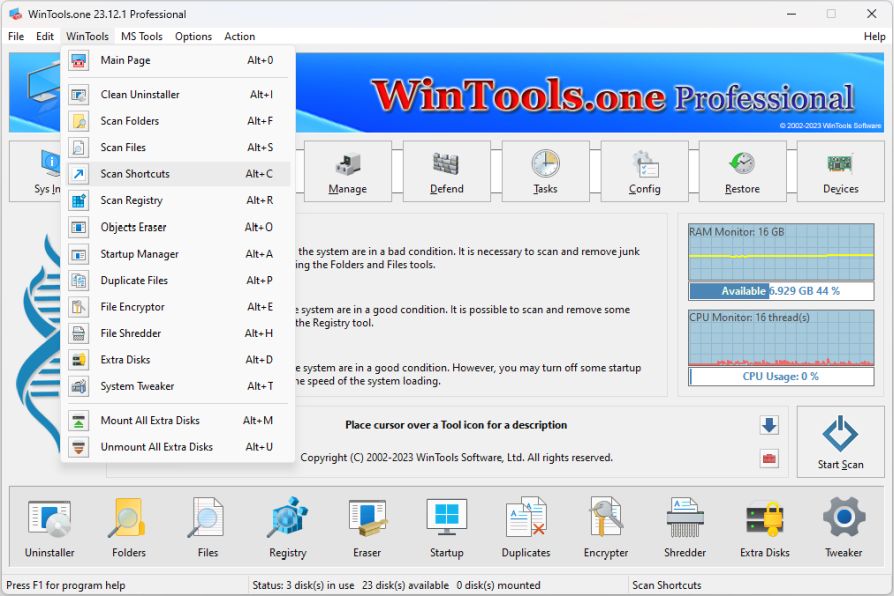Open the Startup manager tool
This screenshot has height=596, width=894.
[x=446, y=526]
